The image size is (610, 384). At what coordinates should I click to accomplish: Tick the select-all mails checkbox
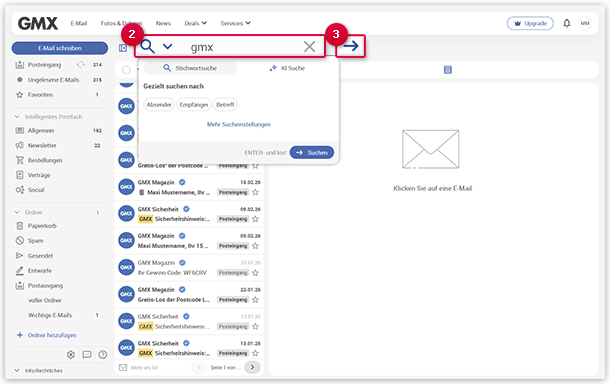(x=126, y=70)
